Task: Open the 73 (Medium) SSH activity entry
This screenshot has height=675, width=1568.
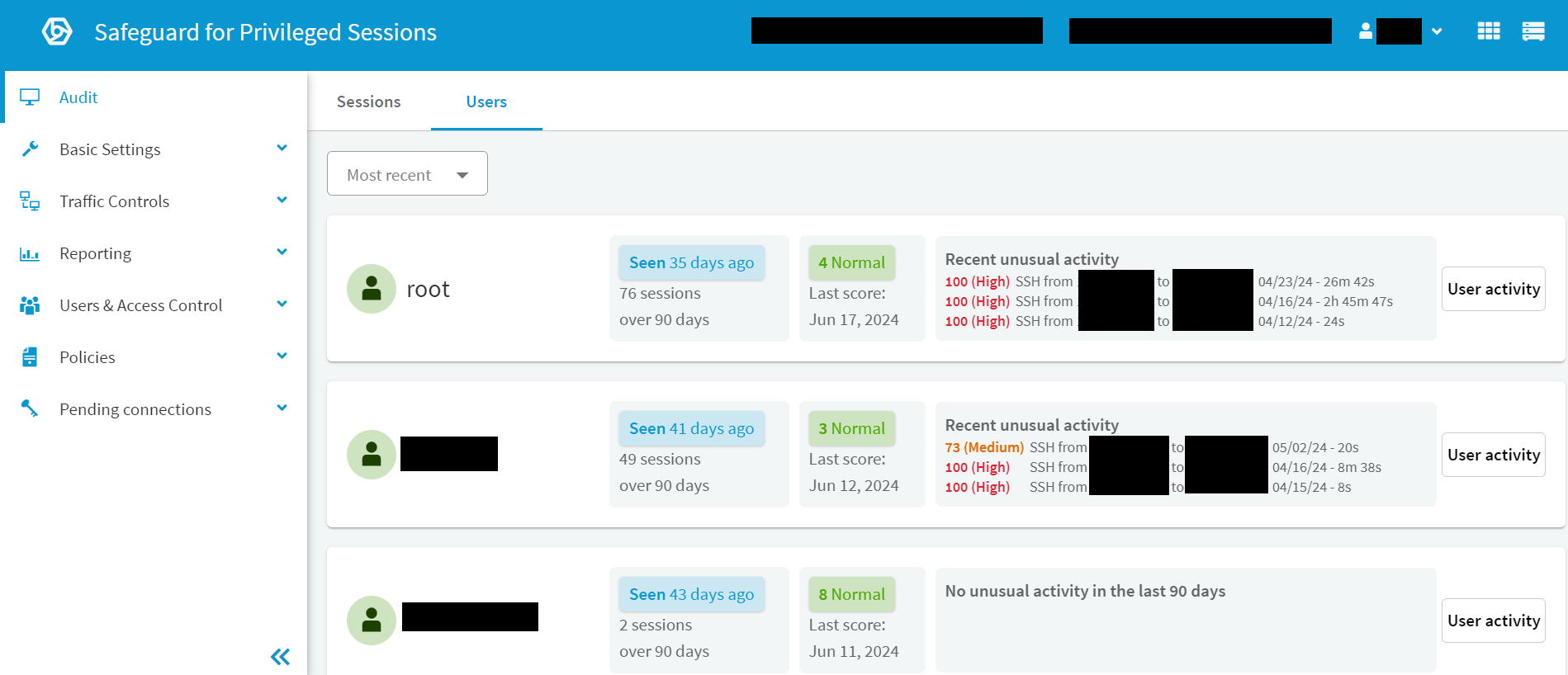Action: (1152, 447)
